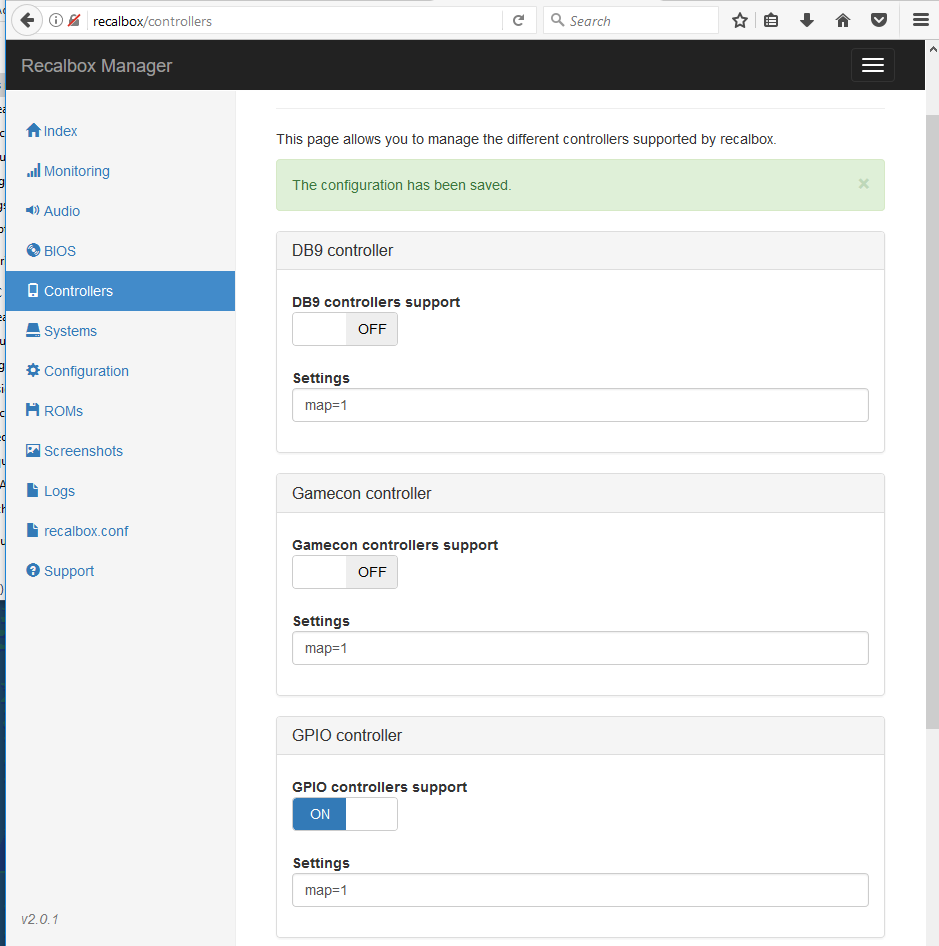Image resolution: width=939 pixels, height=946 pixels.
Task: Click the ROMs floppy disk icon
Action: (x=33, y=410)
